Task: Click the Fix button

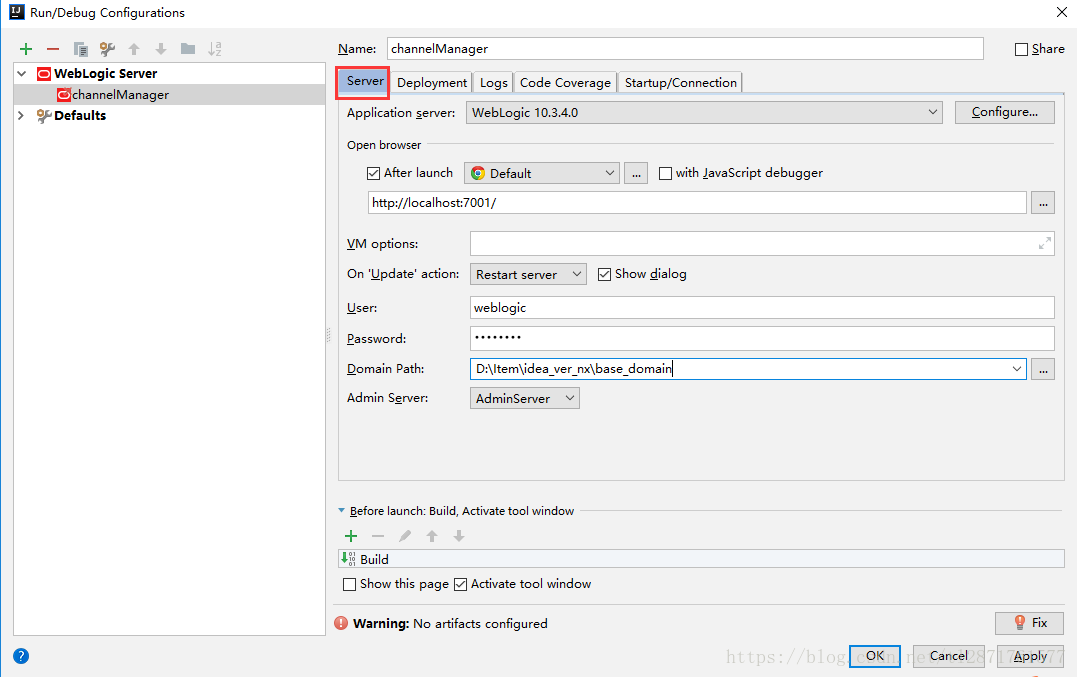Action: [x=1029, y=623]
